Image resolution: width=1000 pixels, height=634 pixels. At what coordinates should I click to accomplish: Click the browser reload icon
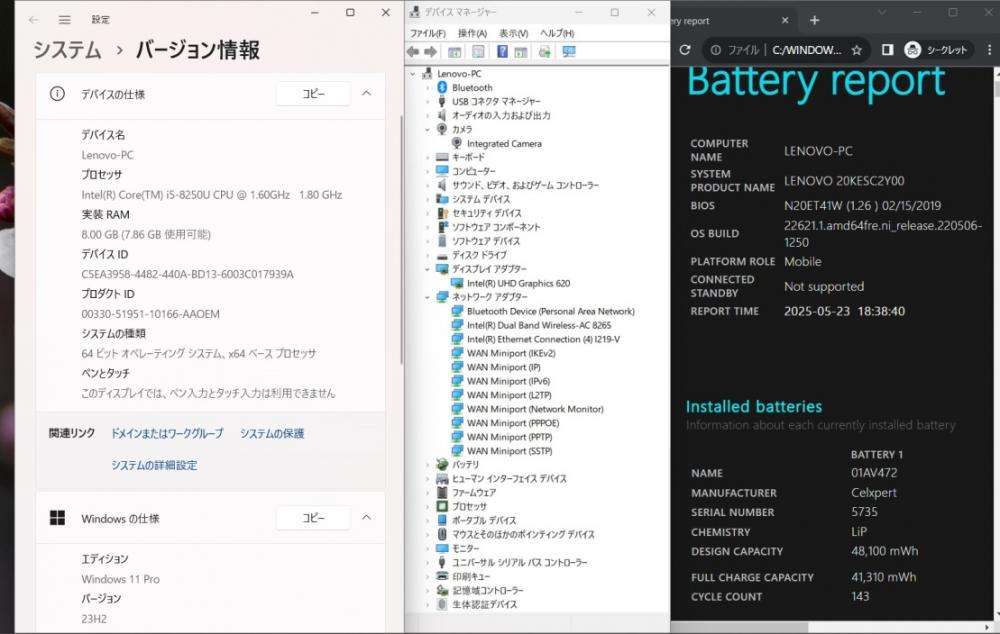tap(685, 50)
